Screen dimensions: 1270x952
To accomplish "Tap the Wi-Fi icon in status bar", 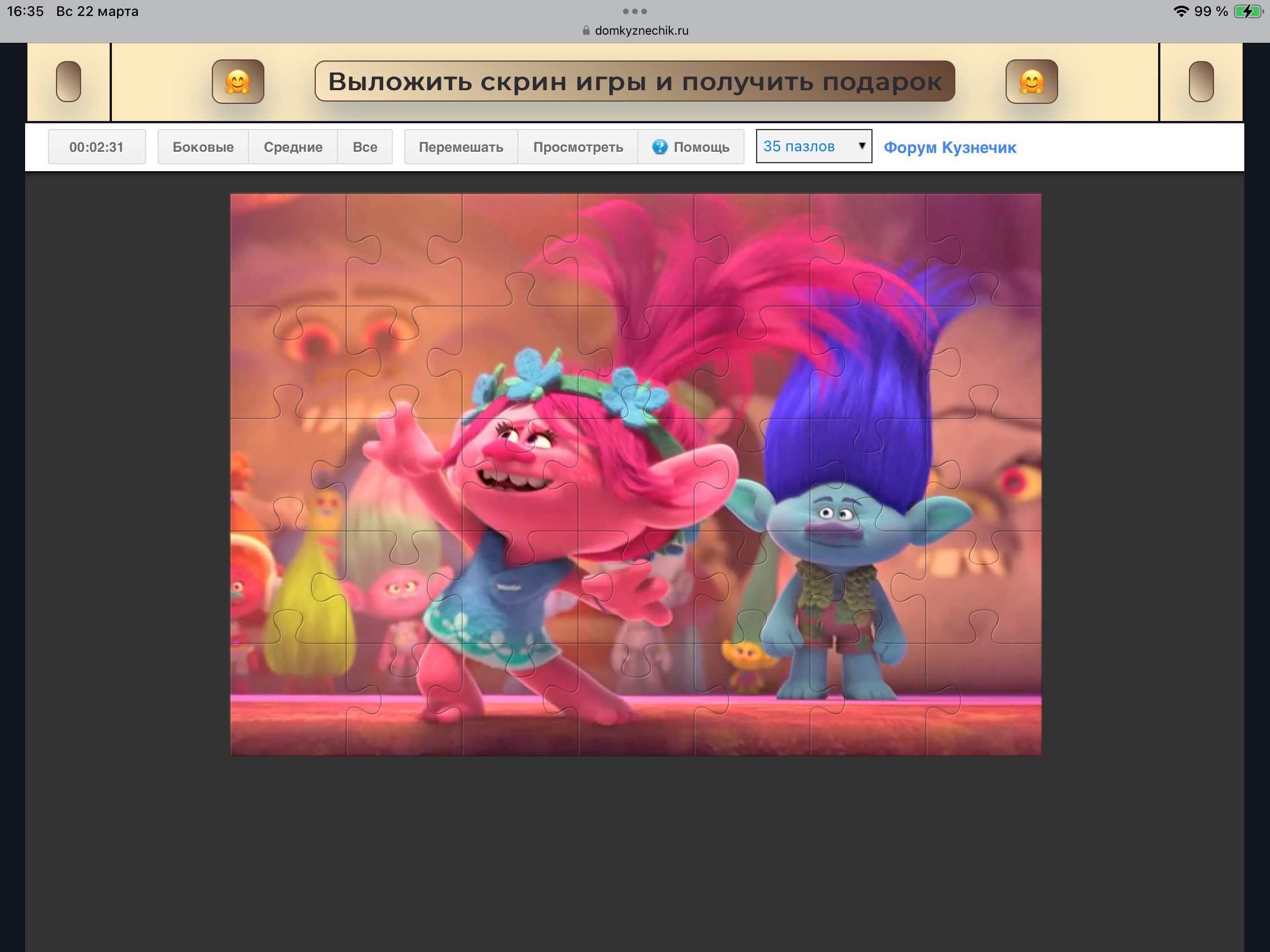I will pyautogui.click(x=1180, y=11).
